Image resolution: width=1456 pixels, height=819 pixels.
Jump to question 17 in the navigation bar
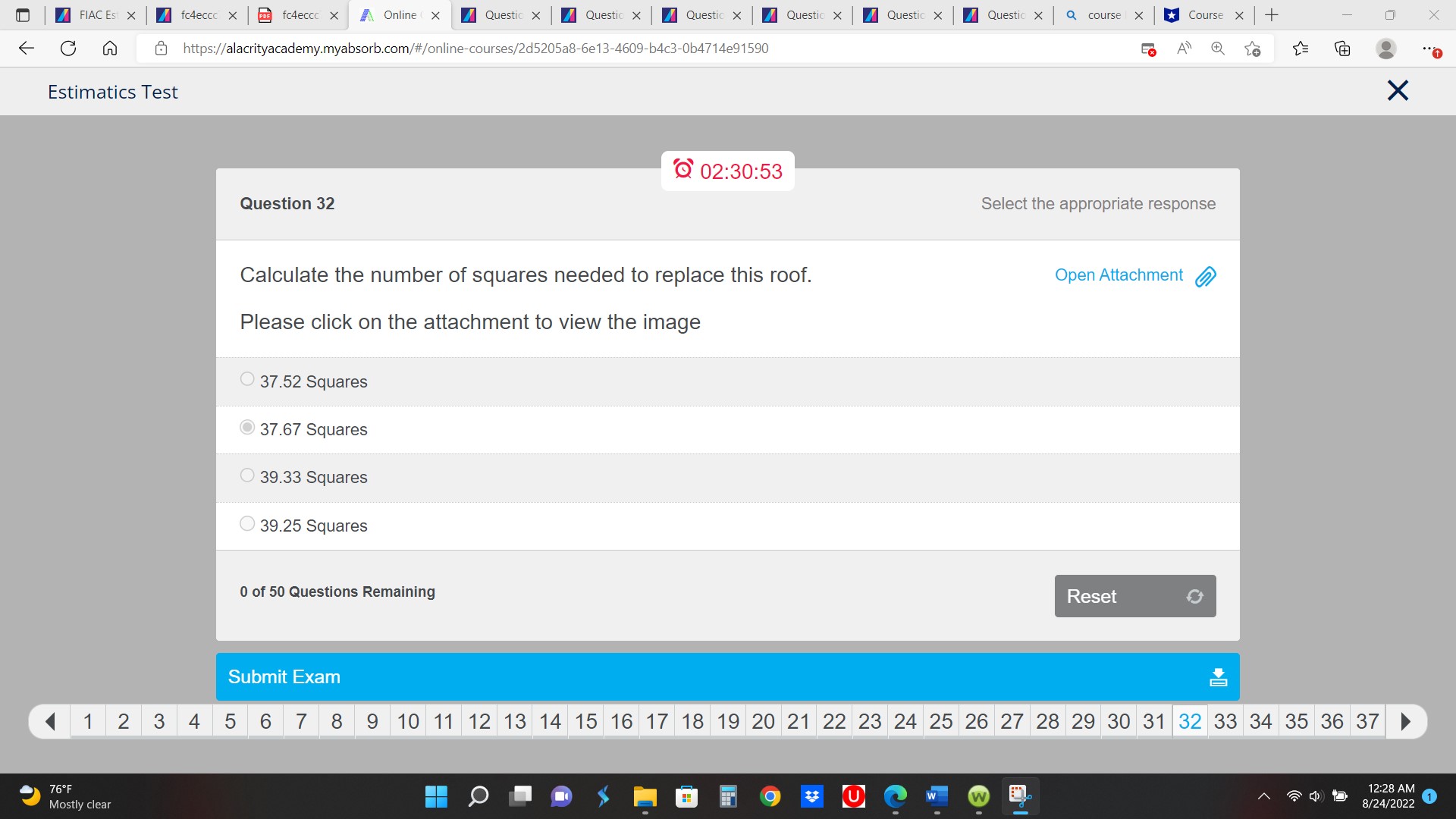click(657, 721)
